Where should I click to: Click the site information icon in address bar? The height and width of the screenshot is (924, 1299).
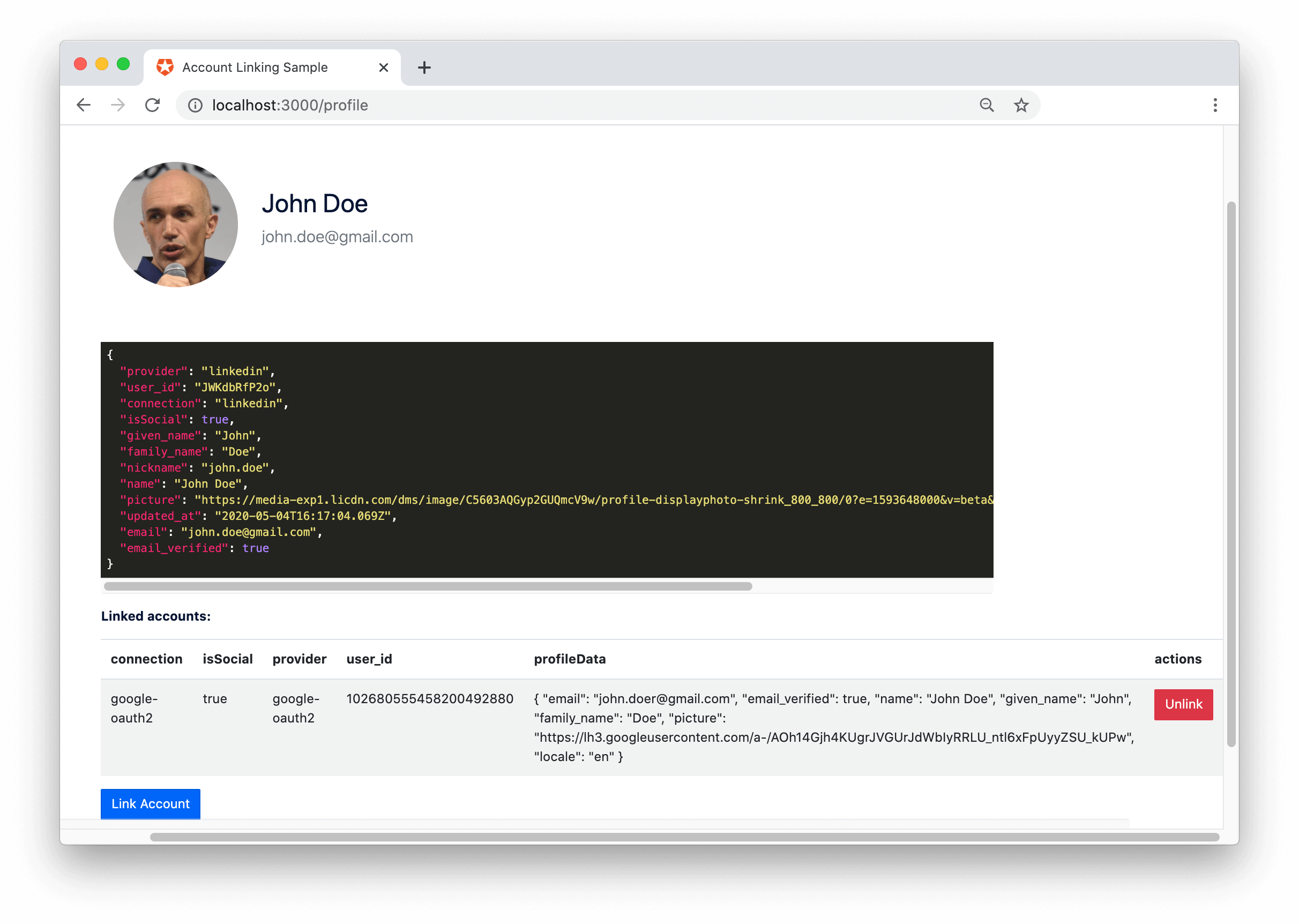click(195, 105)
